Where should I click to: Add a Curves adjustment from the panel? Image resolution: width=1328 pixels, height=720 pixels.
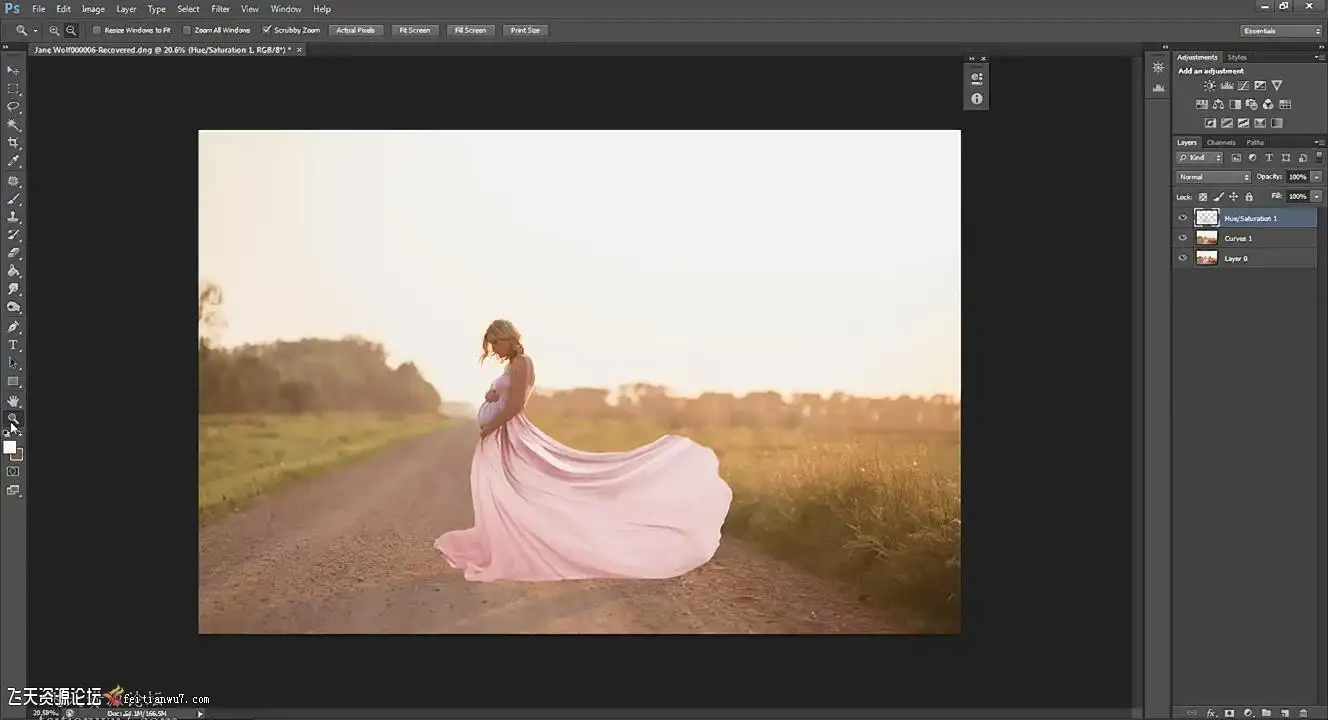coord(1243,86)
